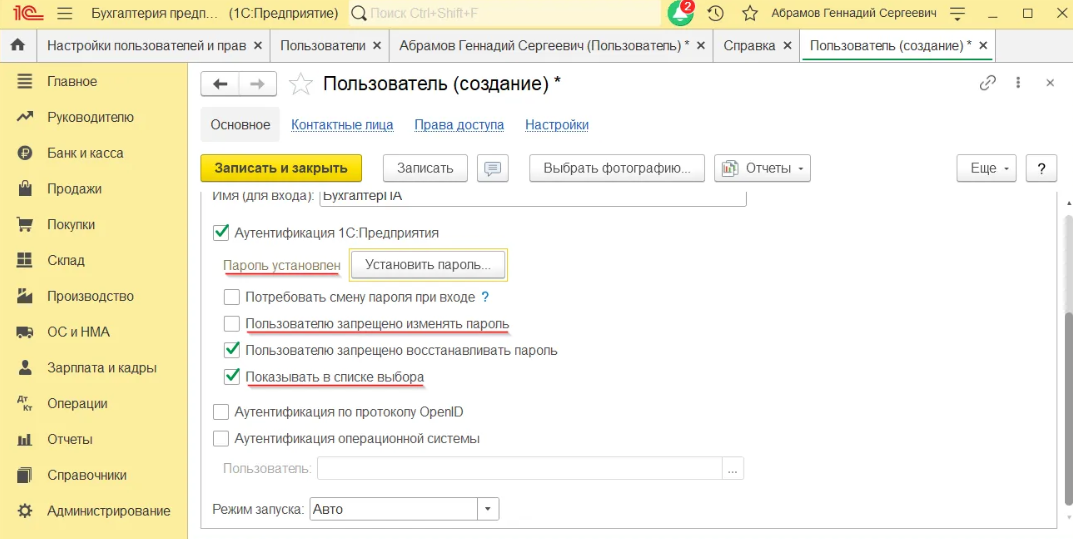Expand the 'Режим запуска' dropdown arrow
Viewport: 1073px width, 539px height.
click(487, 509)
